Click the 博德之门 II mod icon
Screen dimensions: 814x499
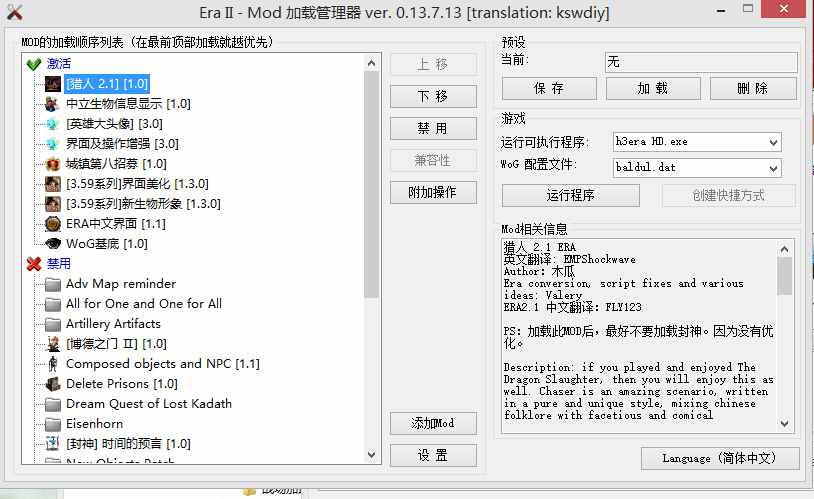[x=52, y=344]
